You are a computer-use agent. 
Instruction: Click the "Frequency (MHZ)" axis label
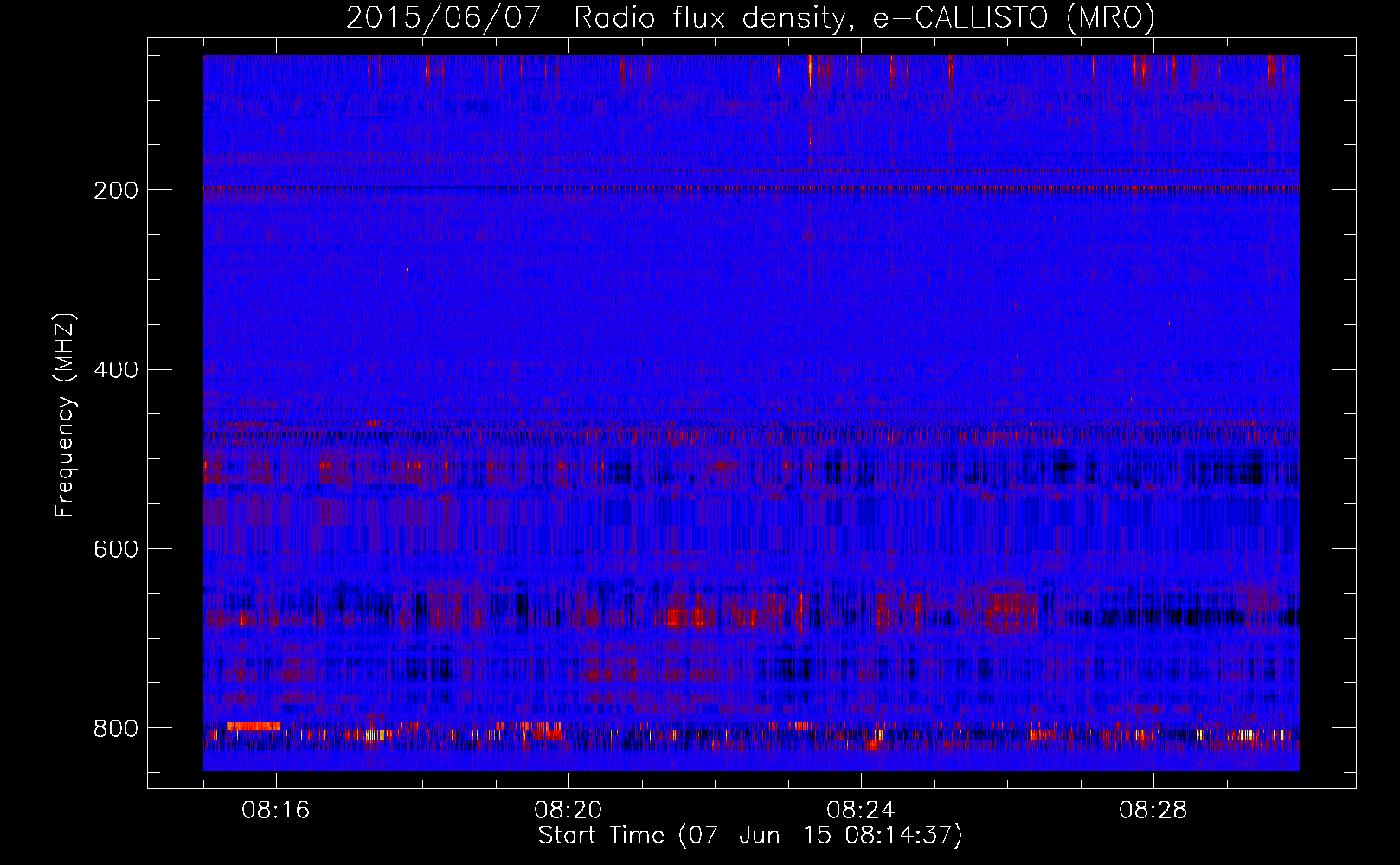click(x=65, y=415)
